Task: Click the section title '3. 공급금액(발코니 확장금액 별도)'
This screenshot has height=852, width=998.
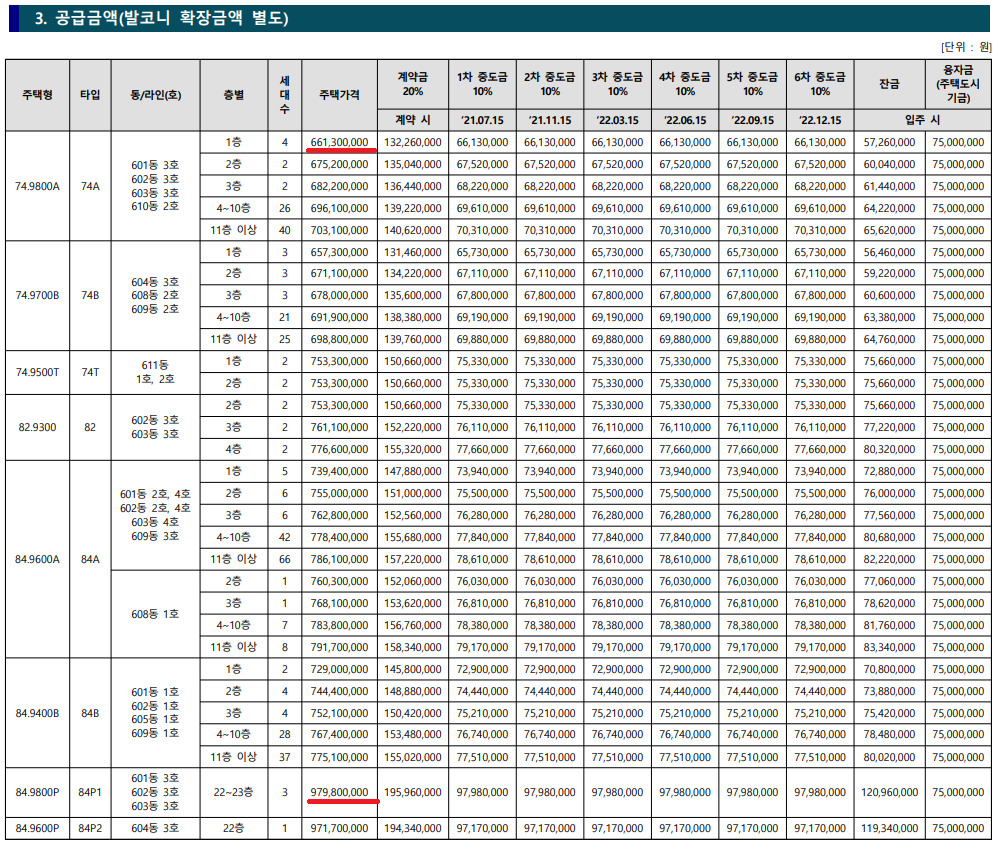Action: (161, 18)
